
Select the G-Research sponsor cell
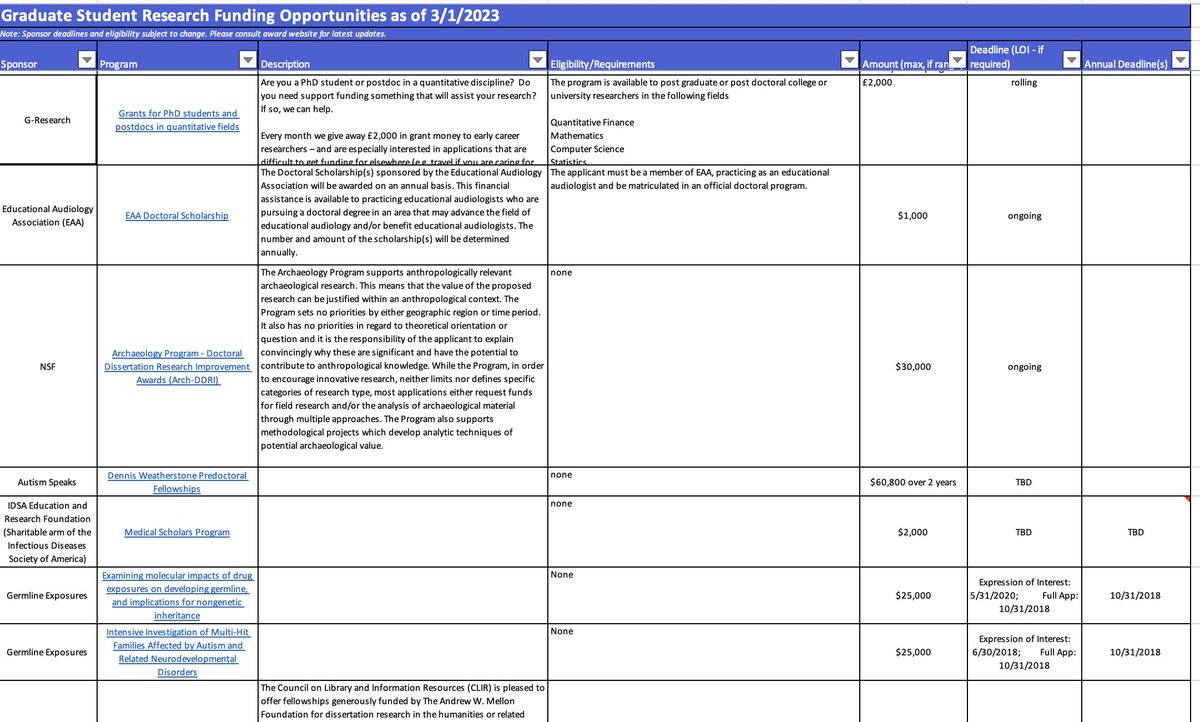pyautogui.click(x=47, y=120)
